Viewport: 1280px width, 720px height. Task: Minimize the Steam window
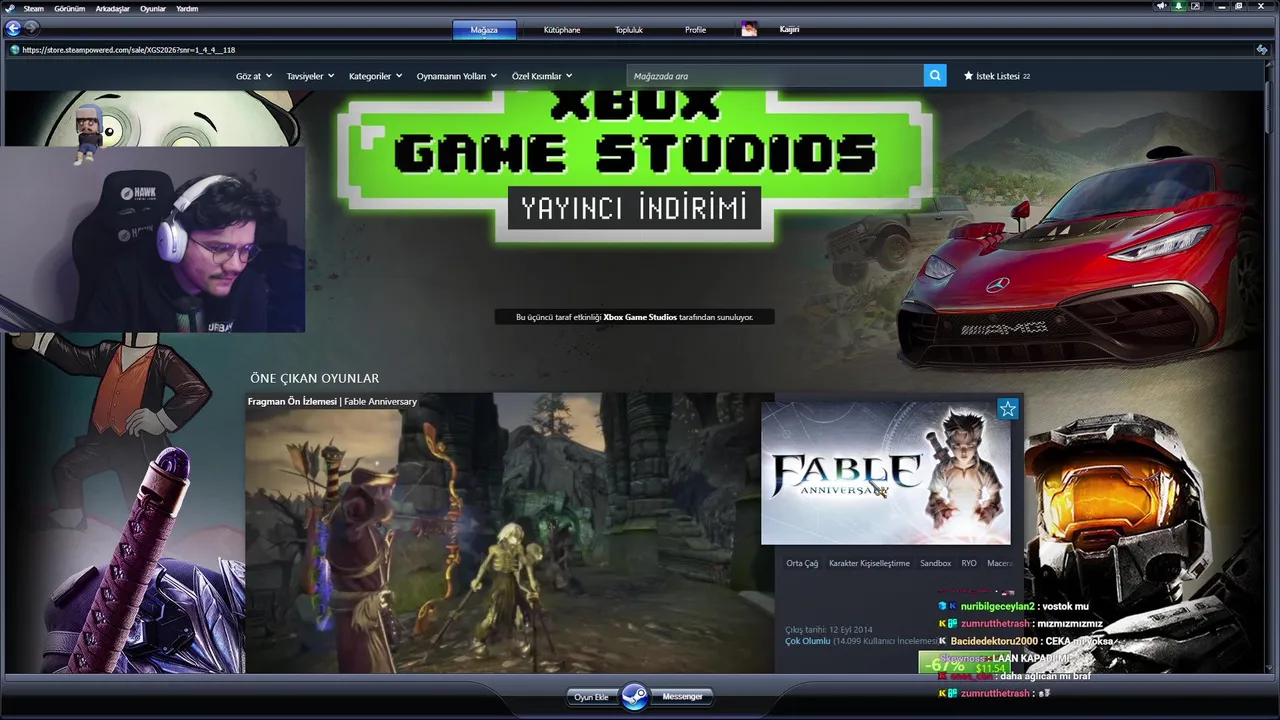point(1223,6)
